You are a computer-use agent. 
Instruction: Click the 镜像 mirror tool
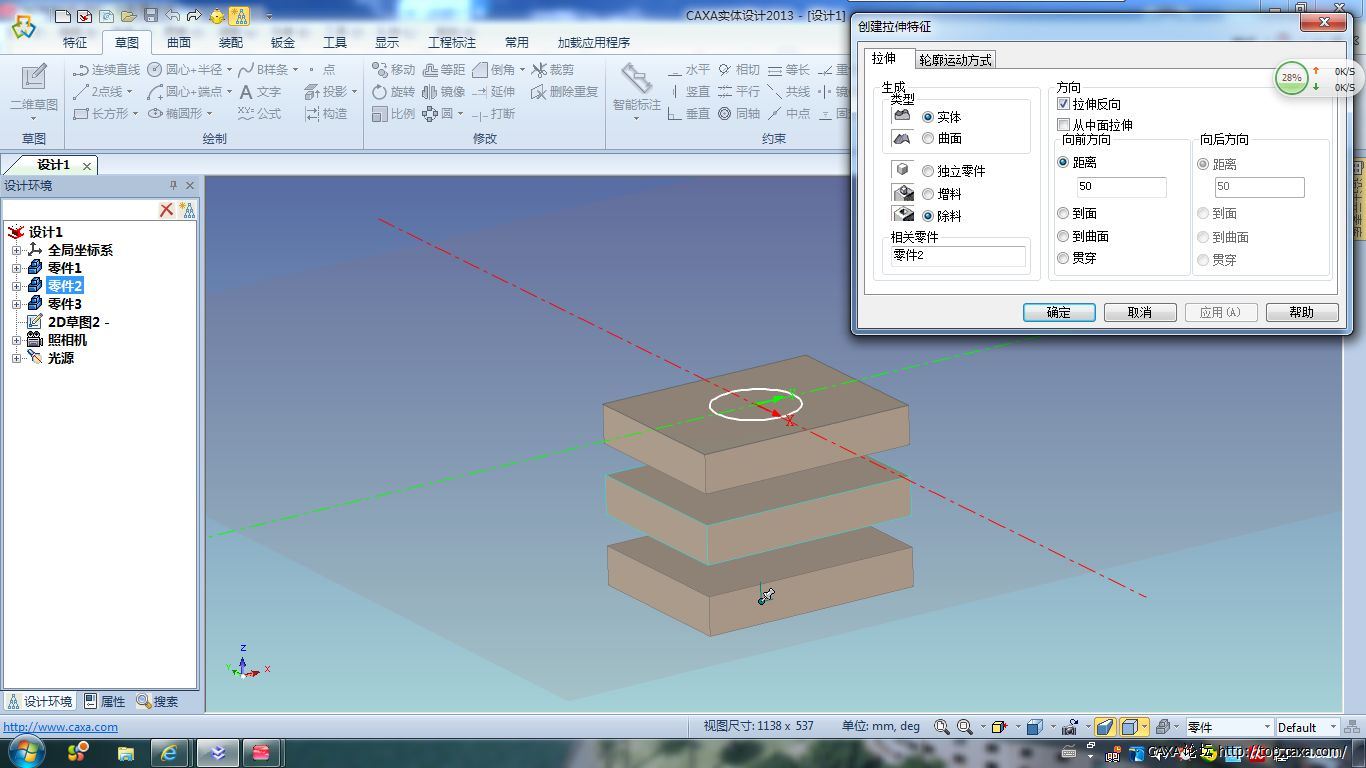444,92
